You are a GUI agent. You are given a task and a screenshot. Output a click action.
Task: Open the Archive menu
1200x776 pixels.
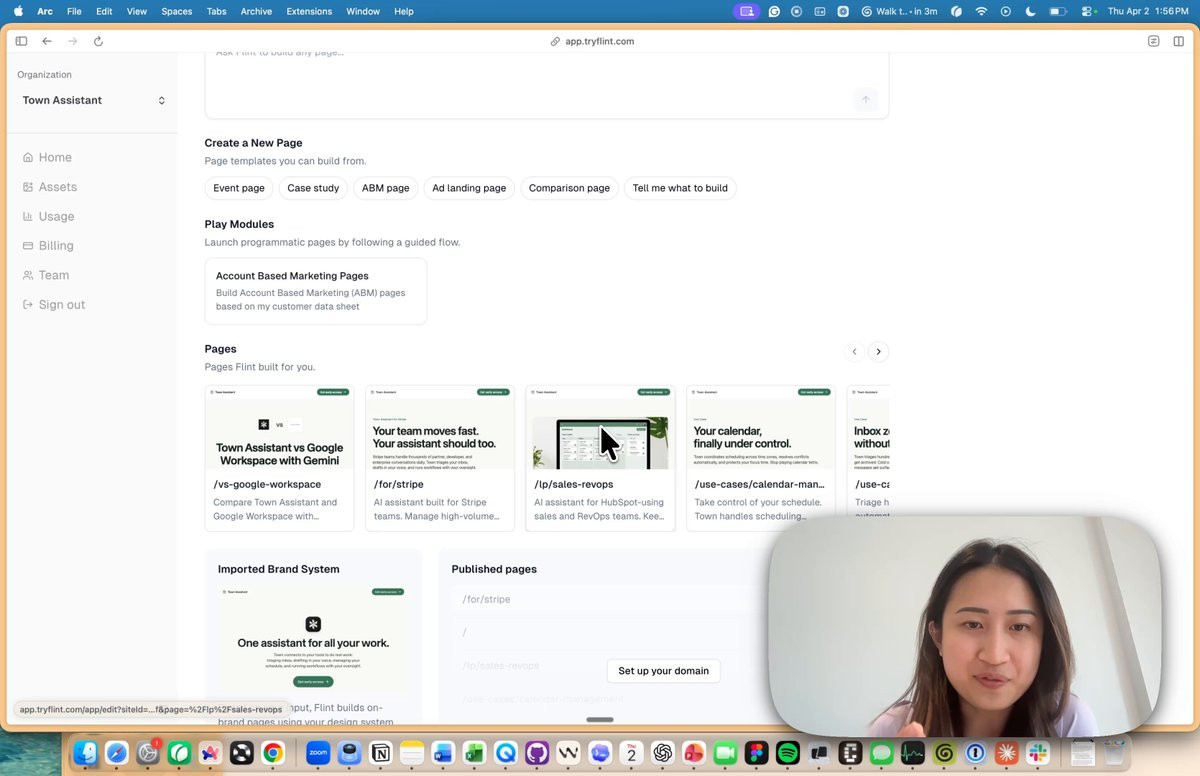[x=256, y=11]
